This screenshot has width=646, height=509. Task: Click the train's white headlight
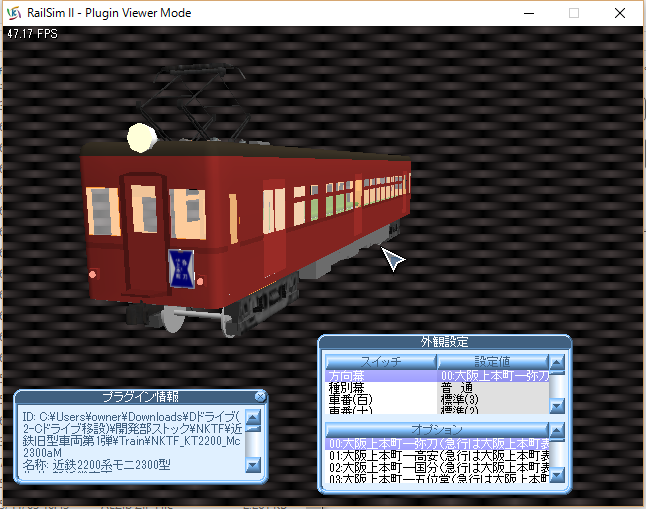142,138
